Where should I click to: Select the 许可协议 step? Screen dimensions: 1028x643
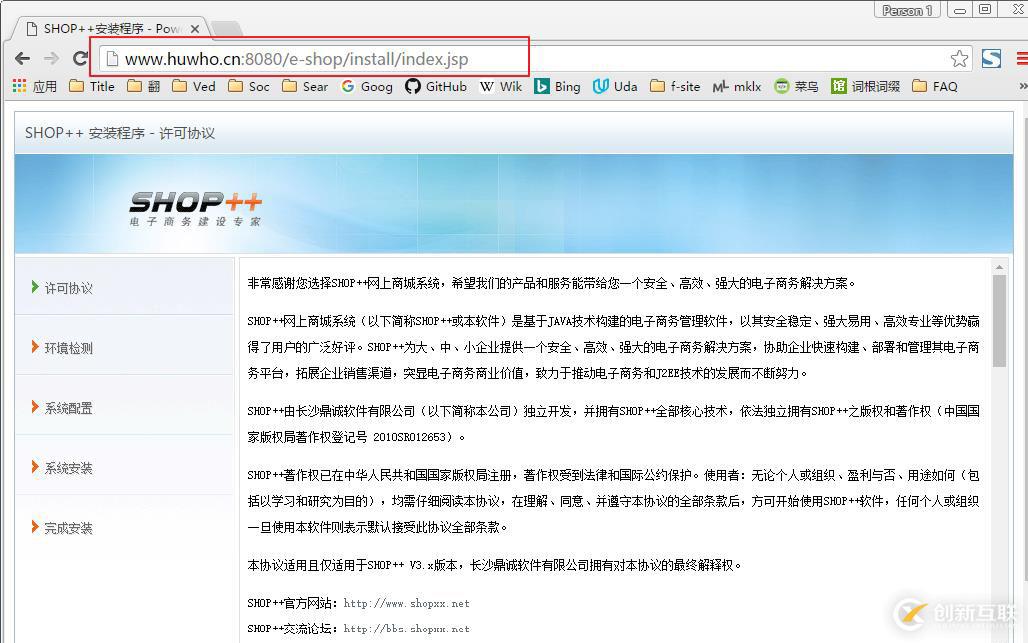(x=125, y=288)
